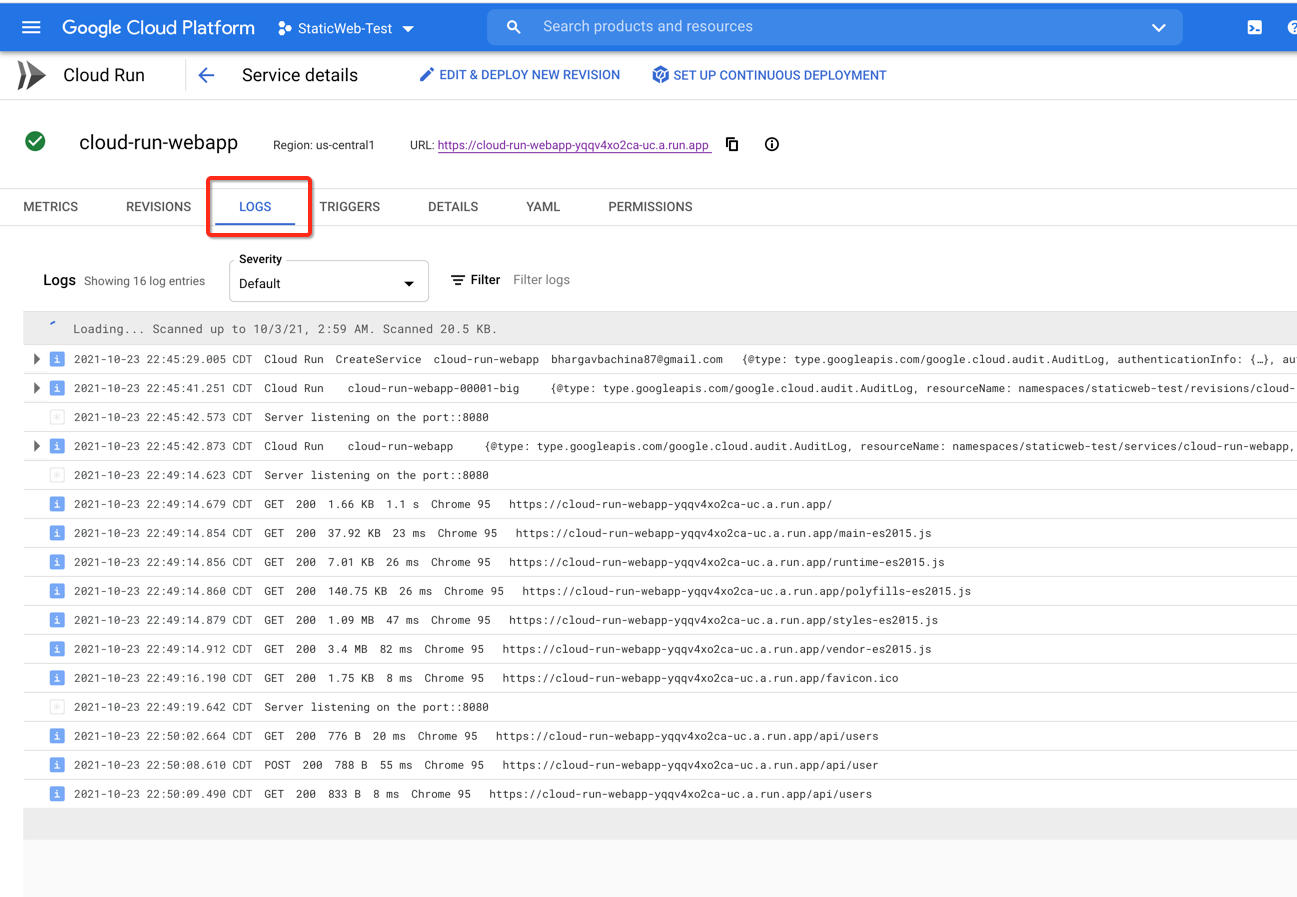The image size is (1297, 897).
Task: Click the Cloud Run logo icon
Action: (27, 74)
